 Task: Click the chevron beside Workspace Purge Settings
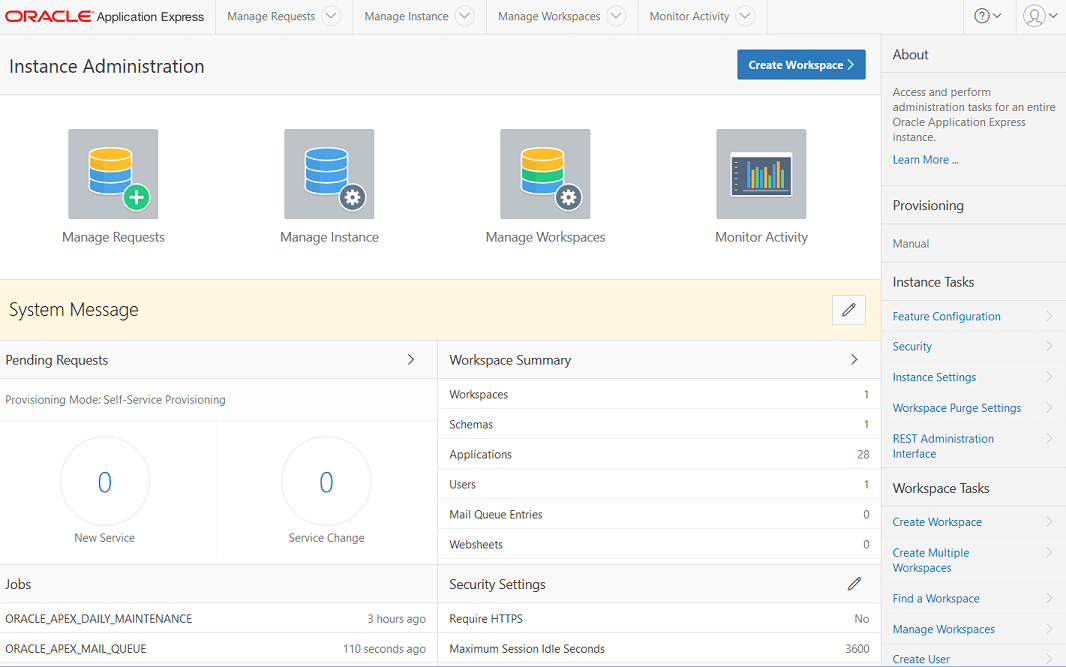(x=1049, y=408)
